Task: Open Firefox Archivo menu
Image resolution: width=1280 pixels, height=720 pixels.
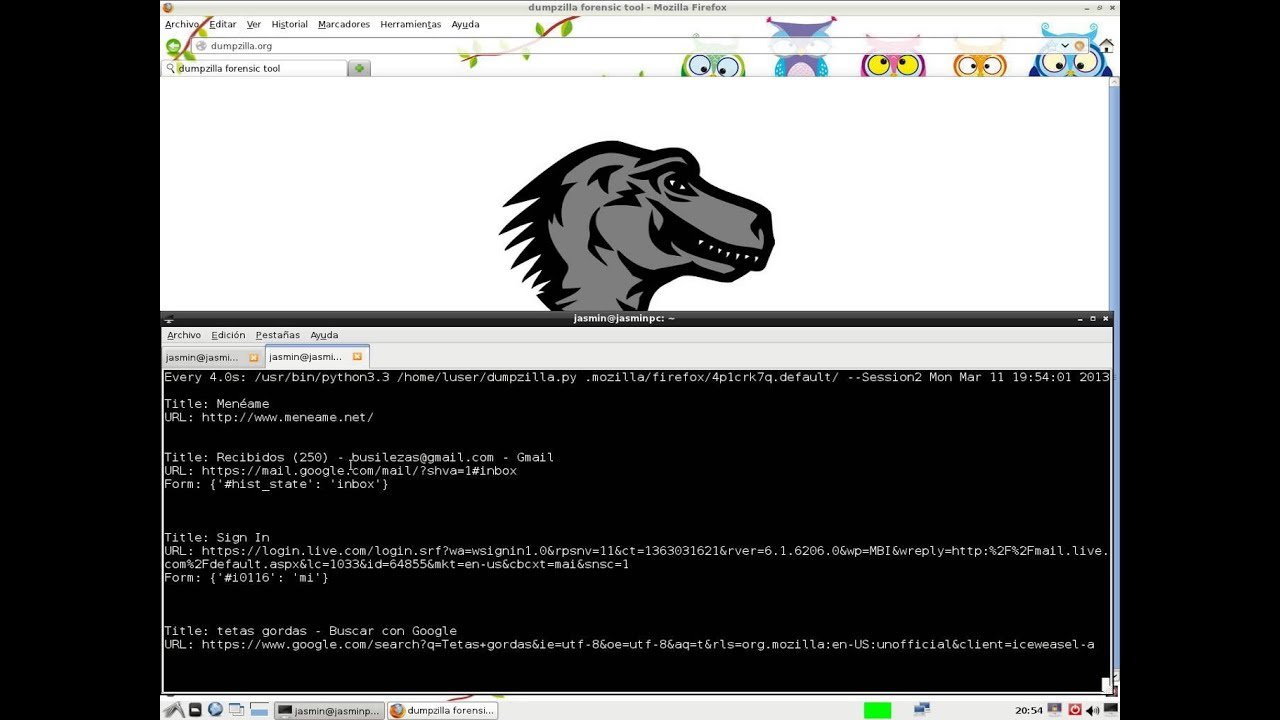Action: pyautogui.click(x=182, y=24)
